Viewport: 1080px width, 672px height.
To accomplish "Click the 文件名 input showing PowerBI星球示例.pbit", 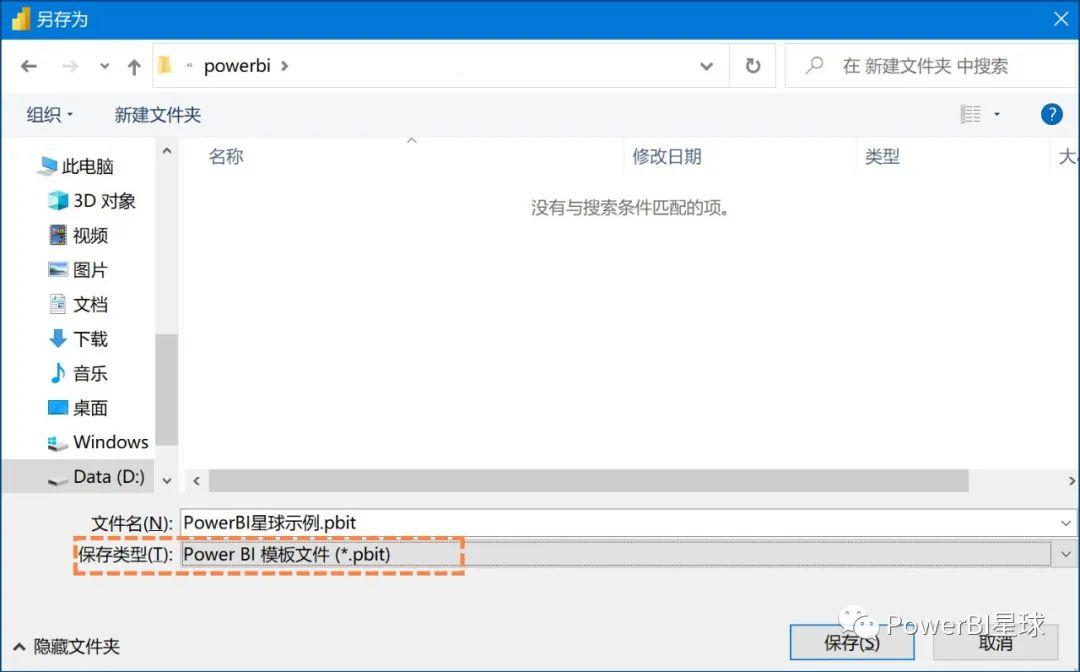I will pos(500,522).
